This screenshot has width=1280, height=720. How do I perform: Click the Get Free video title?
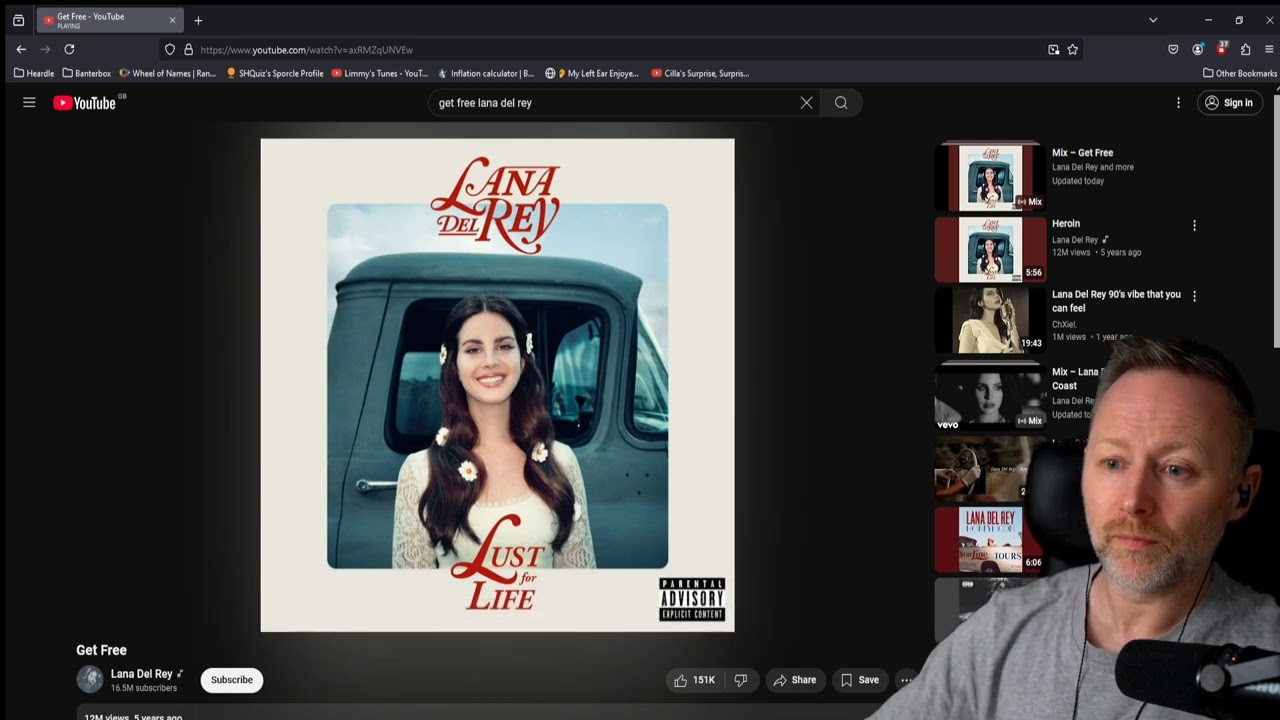coord(101,650)
